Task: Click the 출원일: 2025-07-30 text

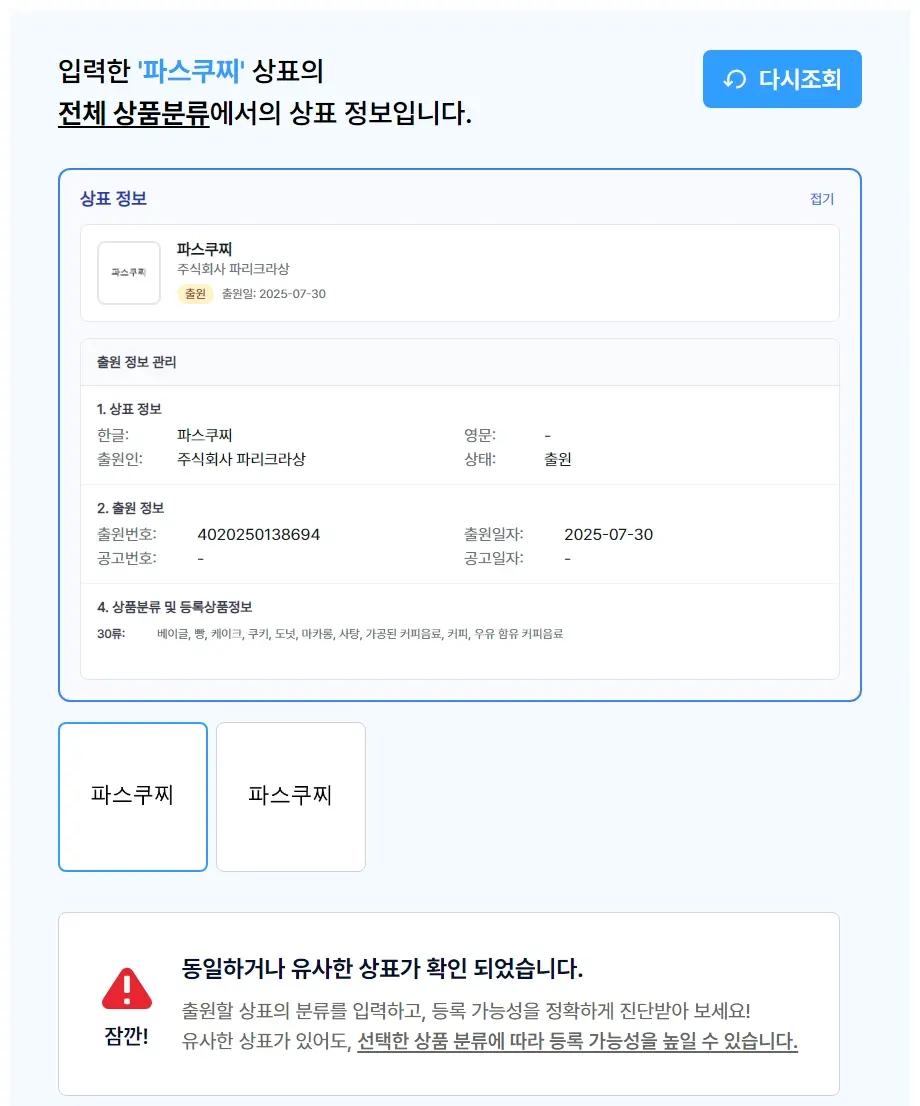Action: [x=274, y=293]
